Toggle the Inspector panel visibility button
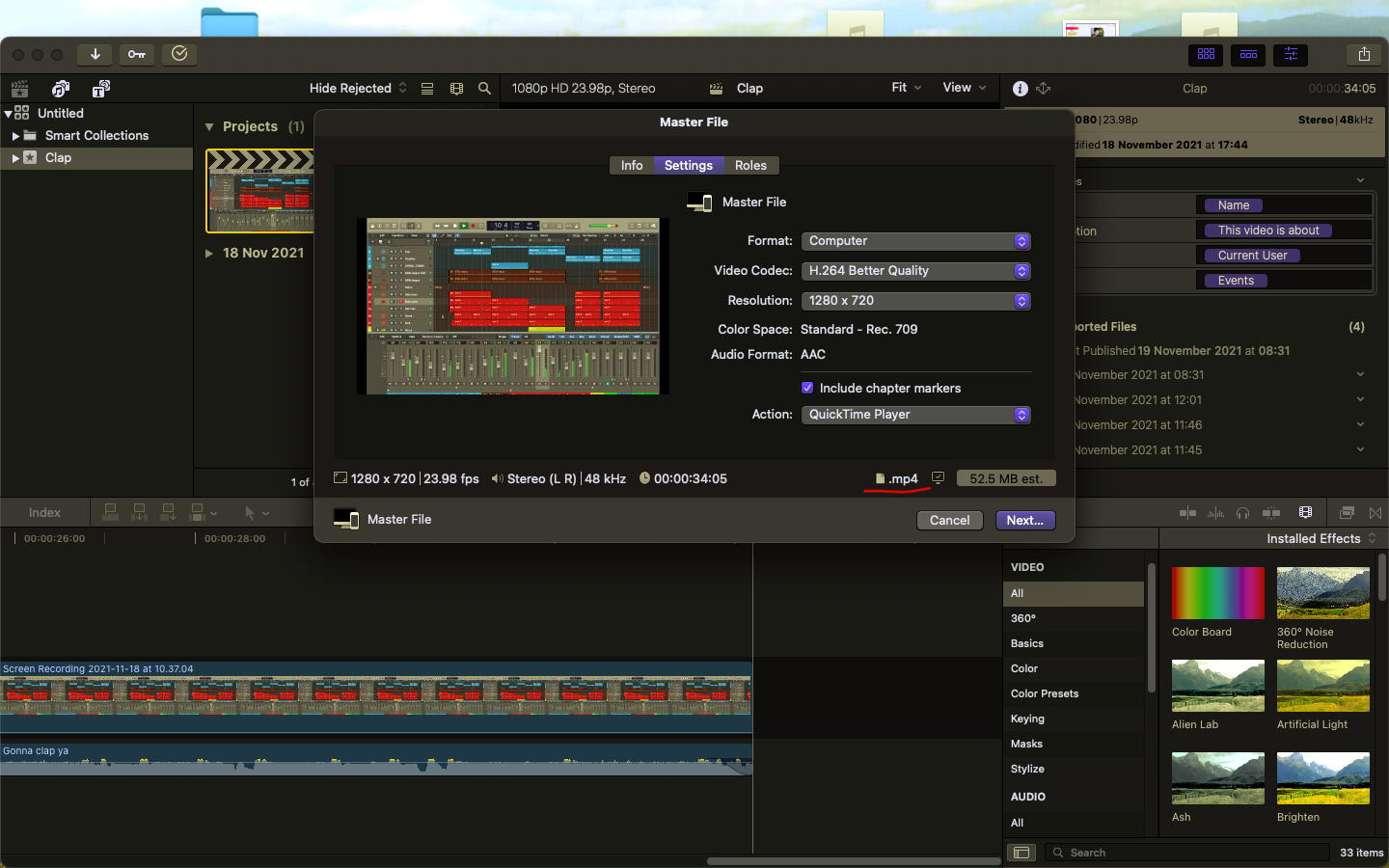This screenshot has height=868, width=1389. [1291, 54]
